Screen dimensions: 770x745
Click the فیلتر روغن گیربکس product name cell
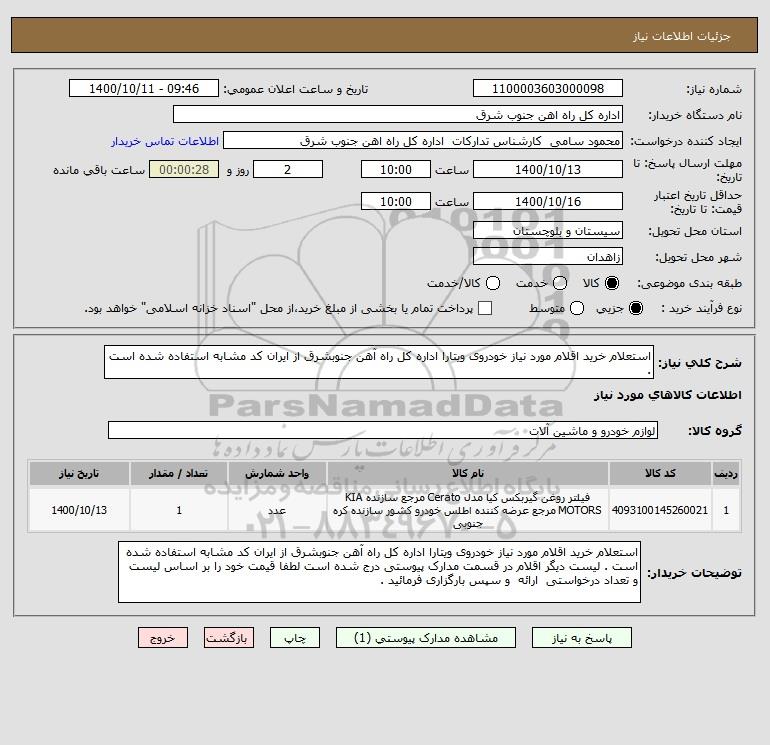468,510
